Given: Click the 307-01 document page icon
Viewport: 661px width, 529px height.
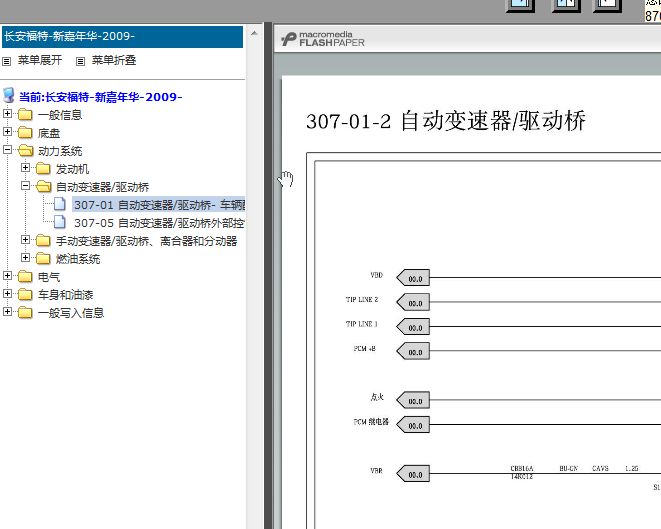Looking at the screenshot, I should click(x=60, y=204).
